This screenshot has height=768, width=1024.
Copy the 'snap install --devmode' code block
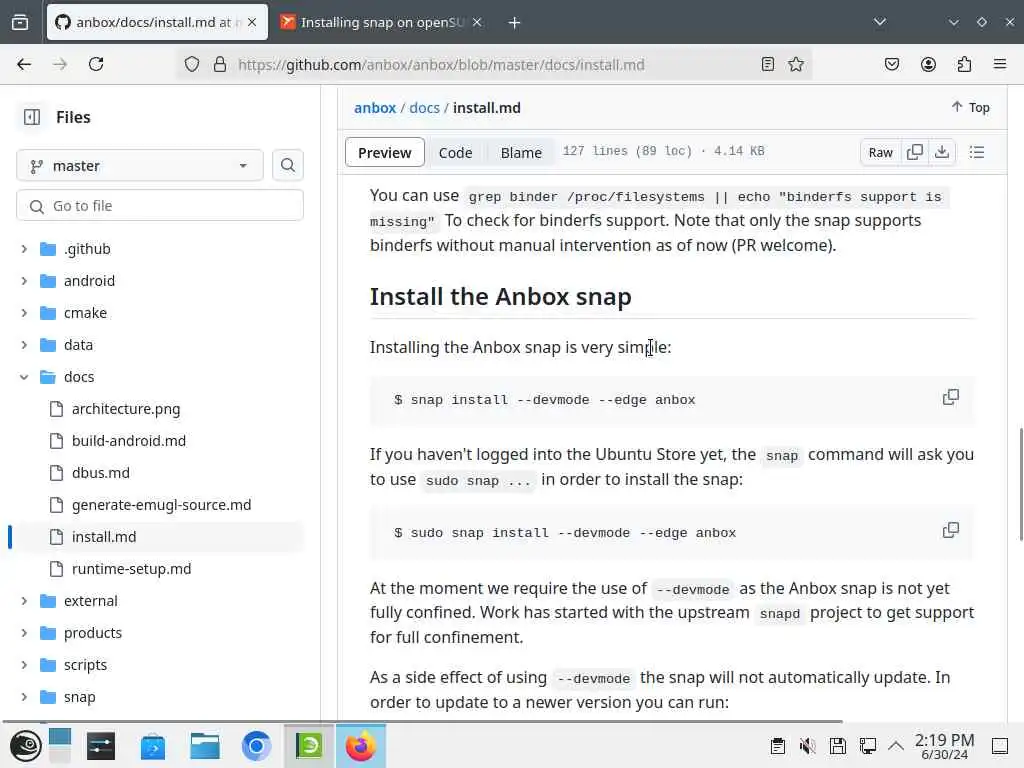[951, 397]
